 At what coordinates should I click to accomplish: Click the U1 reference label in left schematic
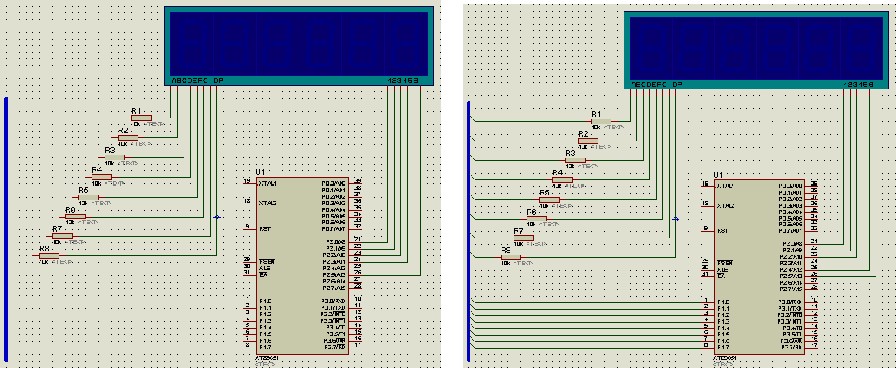(260, 172)
